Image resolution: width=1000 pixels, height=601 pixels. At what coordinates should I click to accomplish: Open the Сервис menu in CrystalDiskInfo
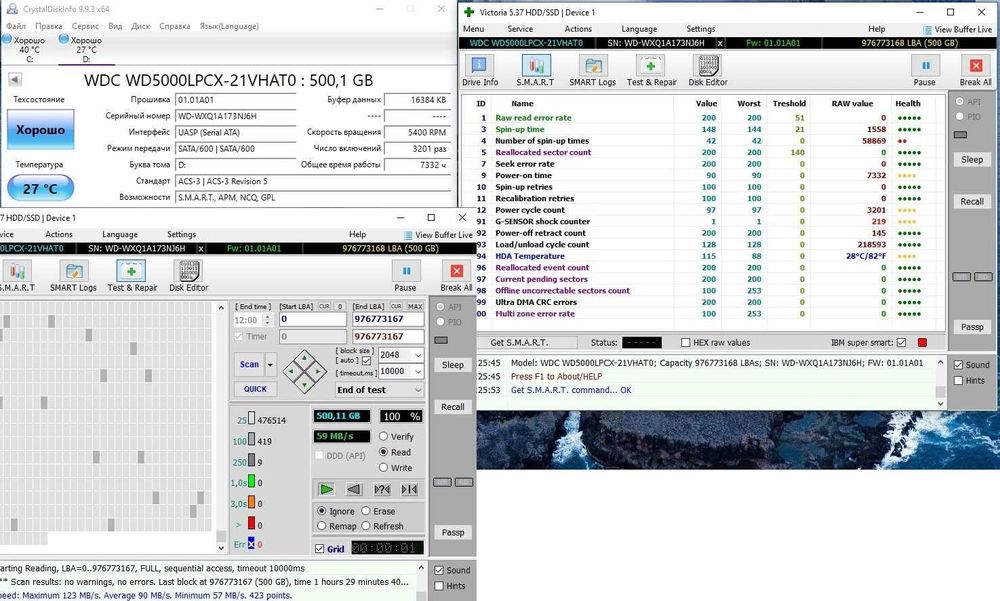(x=85, y=26)
